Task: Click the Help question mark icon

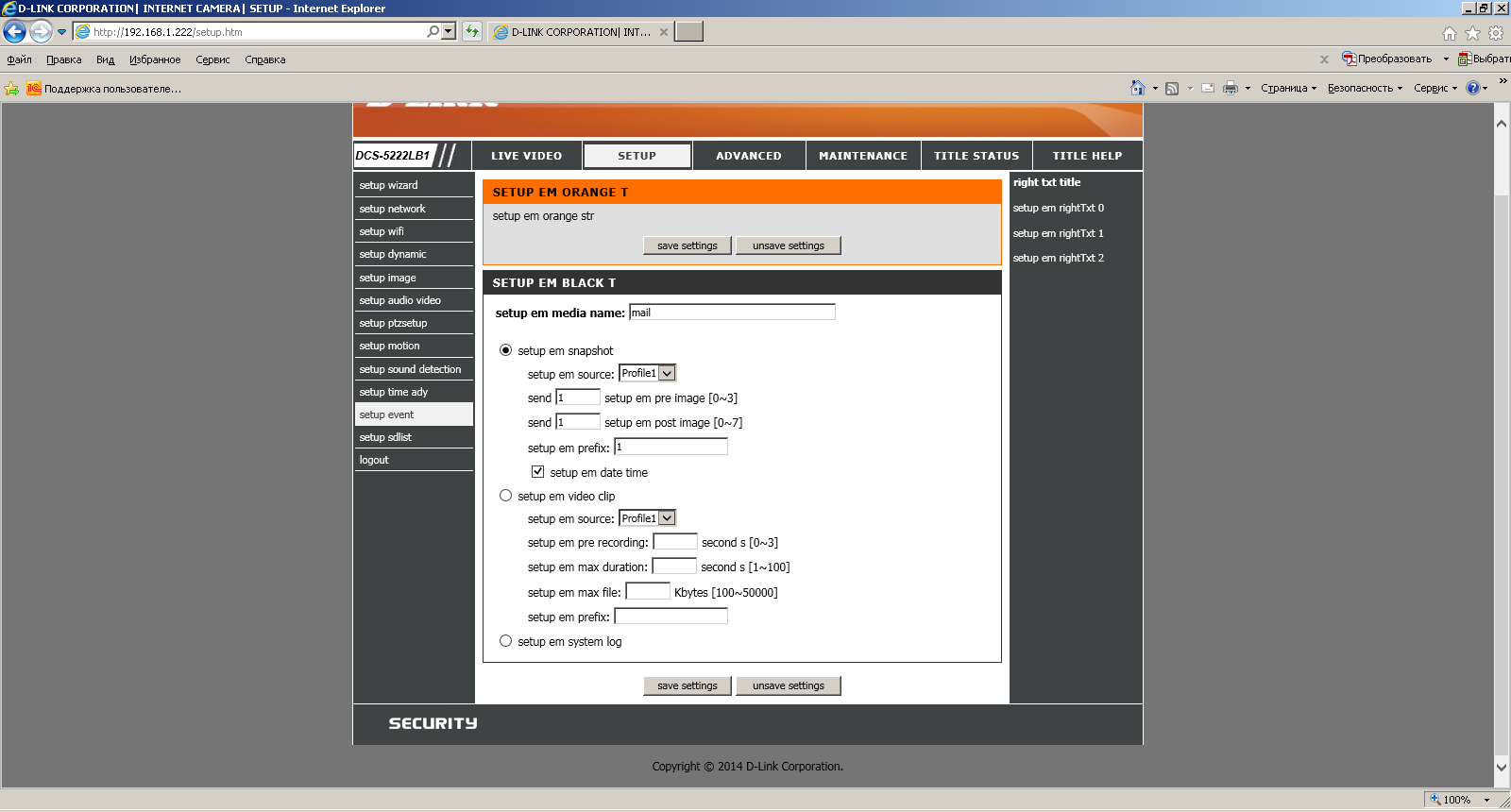Action: click(x=1472, y=88)
